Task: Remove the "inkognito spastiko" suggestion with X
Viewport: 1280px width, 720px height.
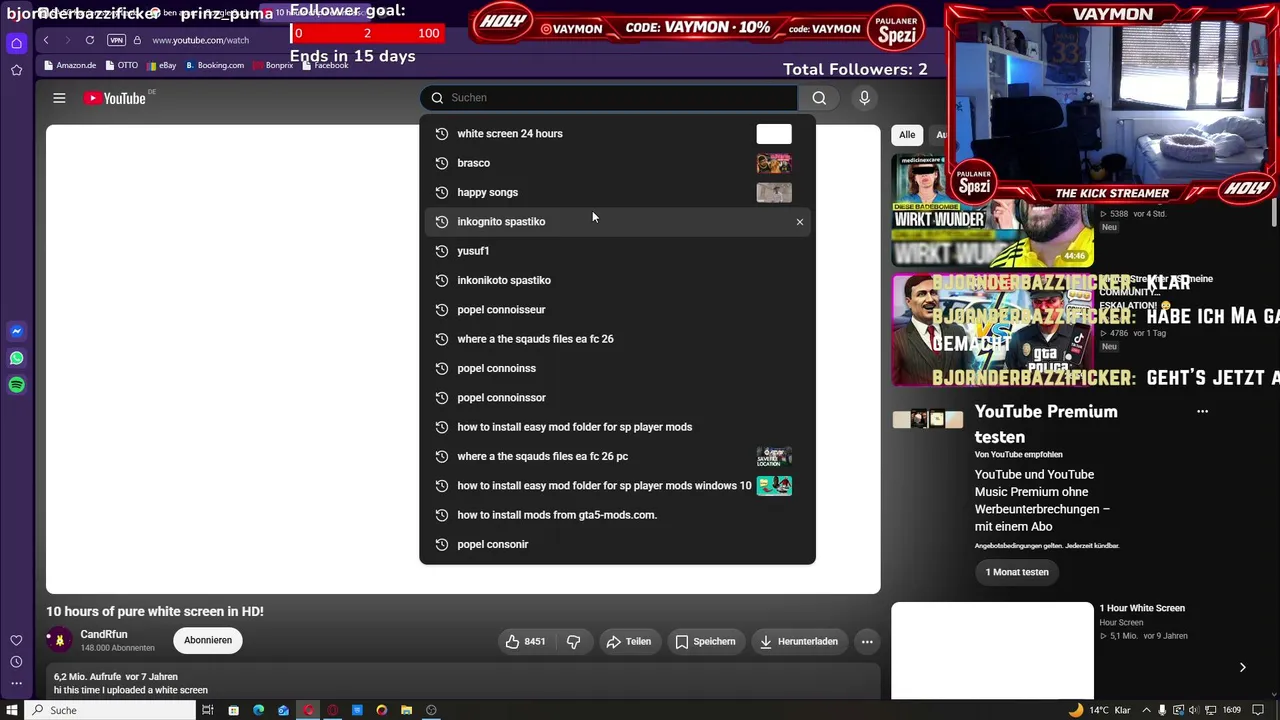Action: point(800,222)
